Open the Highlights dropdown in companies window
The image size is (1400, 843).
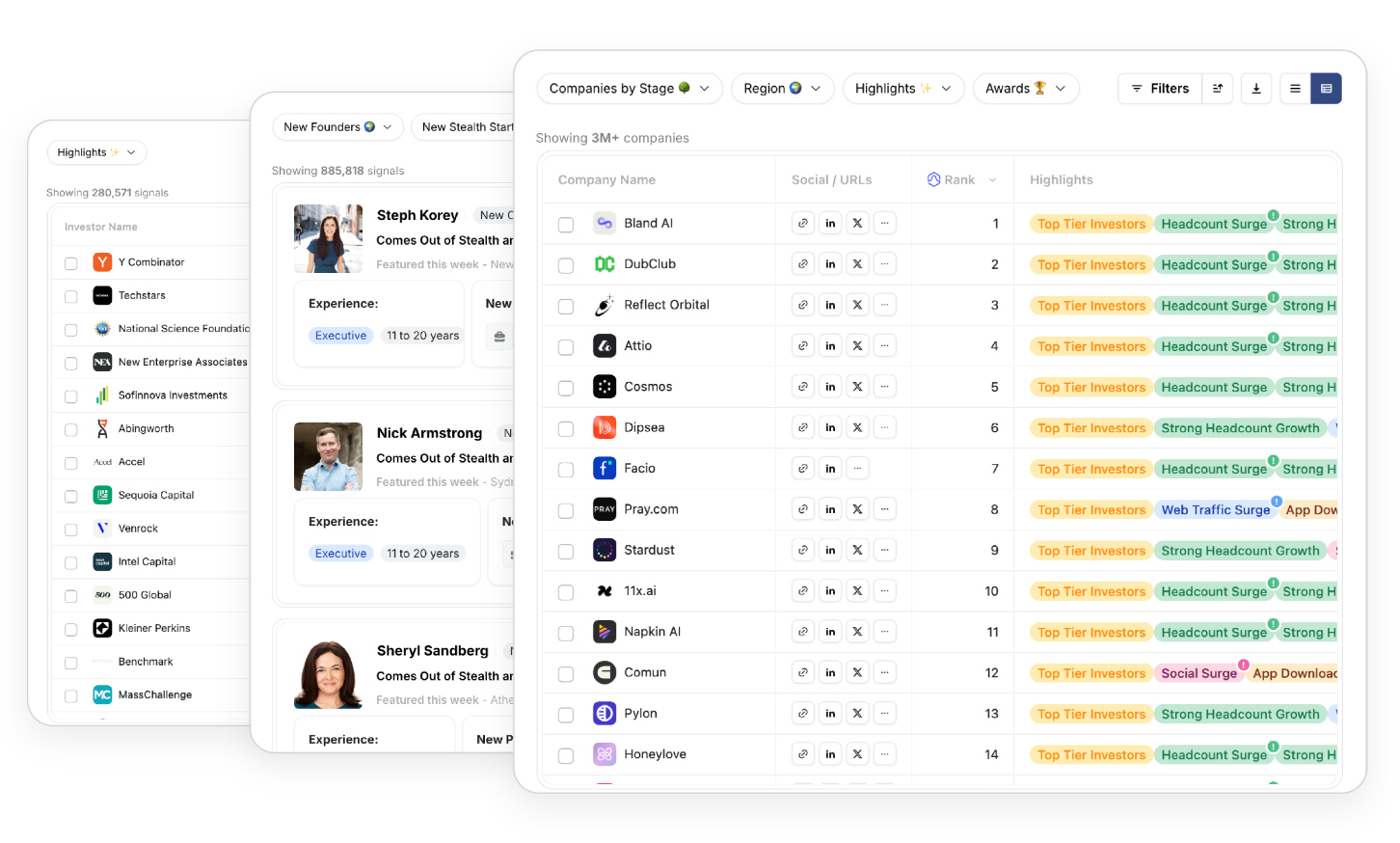pos(903,89)
